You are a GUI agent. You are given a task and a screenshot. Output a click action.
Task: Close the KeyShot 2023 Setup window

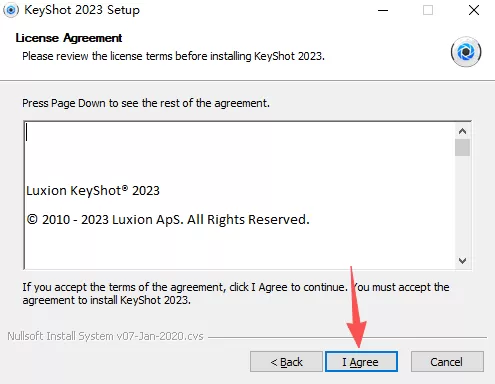tap(474, 10)
